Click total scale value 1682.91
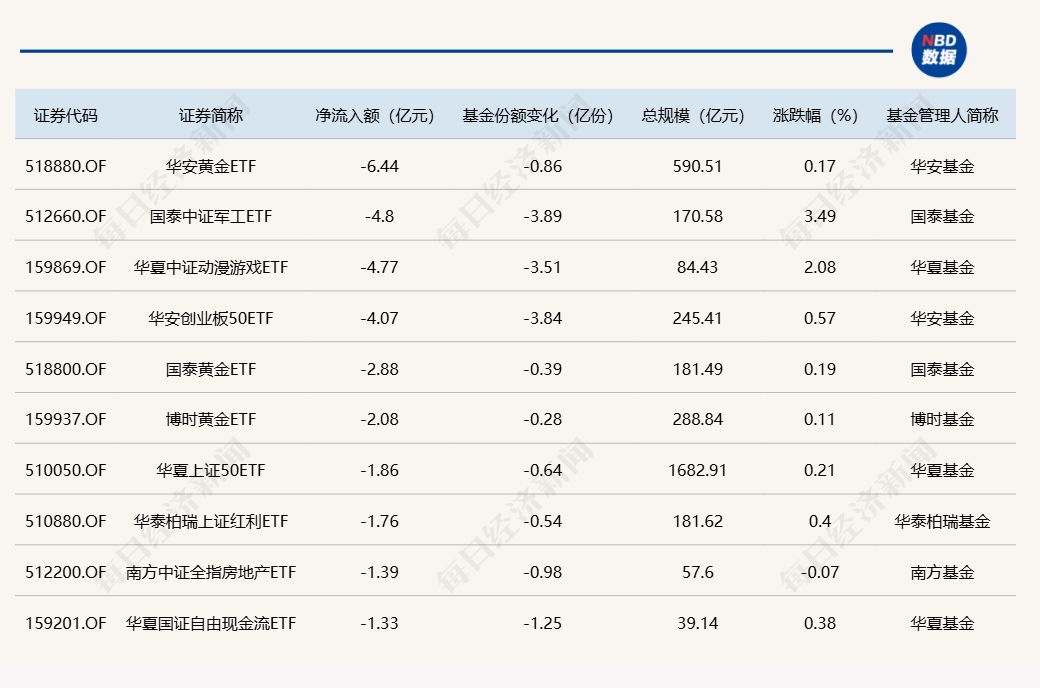1040x688 pixels. [698, 470]
